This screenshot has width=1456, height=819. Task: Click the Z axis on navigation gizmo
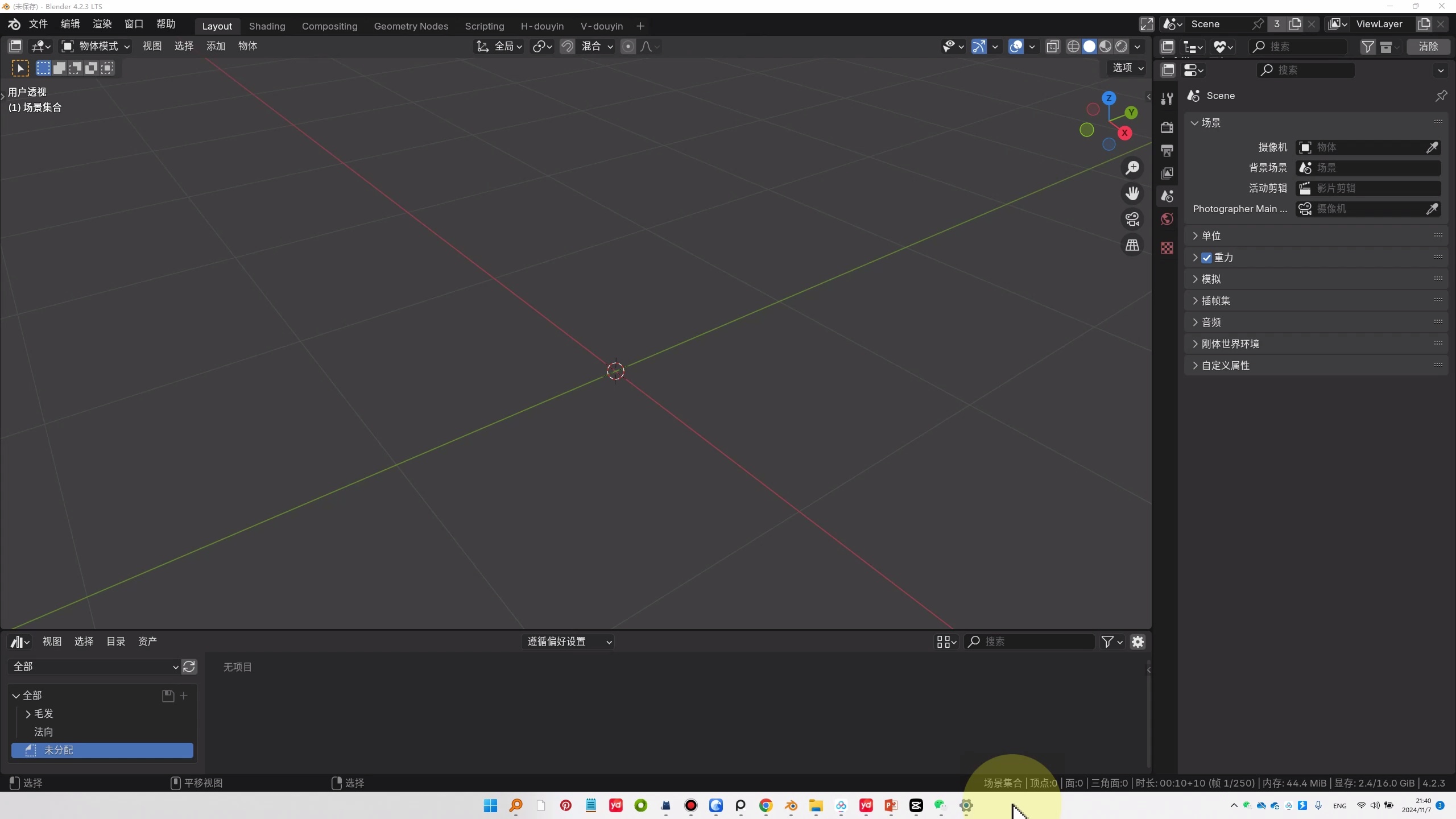tap(1108, 98)
